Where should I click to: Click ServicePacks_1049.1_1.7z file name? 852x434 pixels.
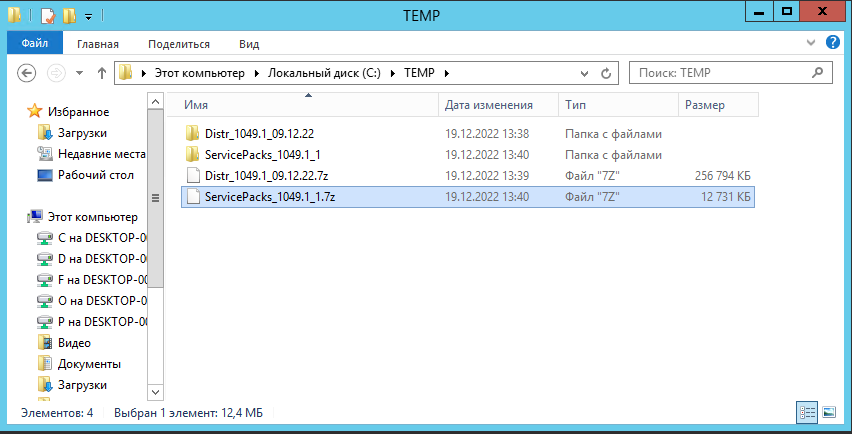[x=270, y=197]
